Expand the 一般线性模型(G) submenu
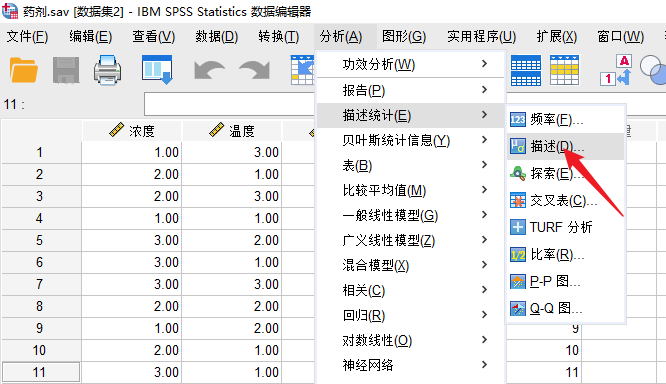 (x=411, y=215)
